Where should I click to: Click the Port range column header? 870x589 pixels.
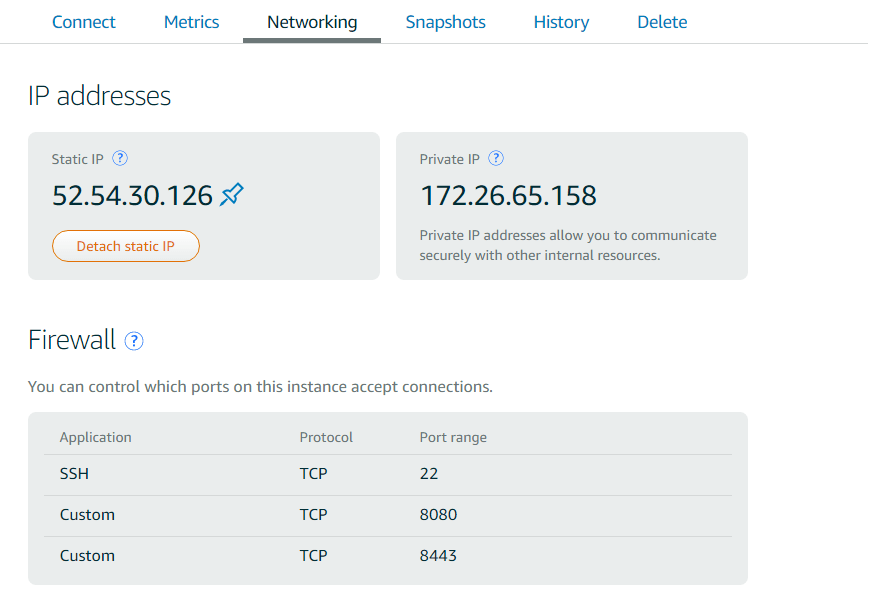pyautogui.click(x=453, y=438)
